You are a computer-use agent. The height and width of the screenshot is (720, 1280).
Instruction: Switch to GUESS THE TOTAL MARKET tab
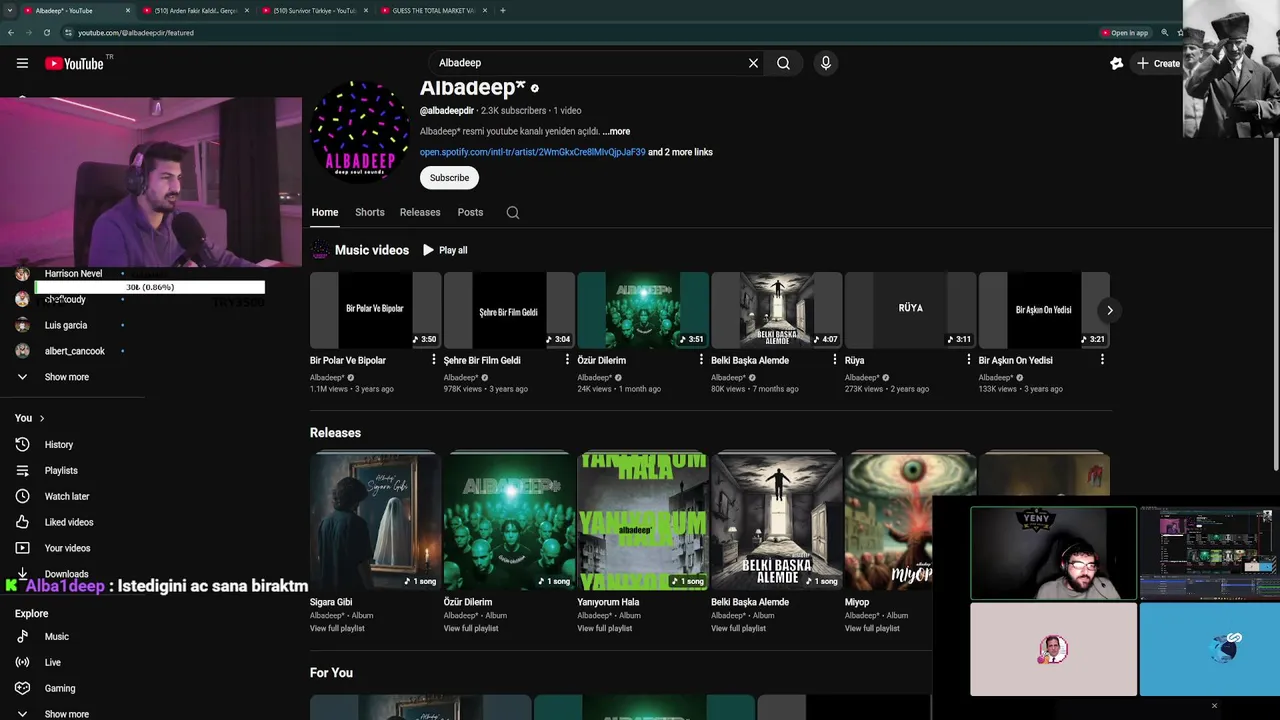(x=433, y=10)
